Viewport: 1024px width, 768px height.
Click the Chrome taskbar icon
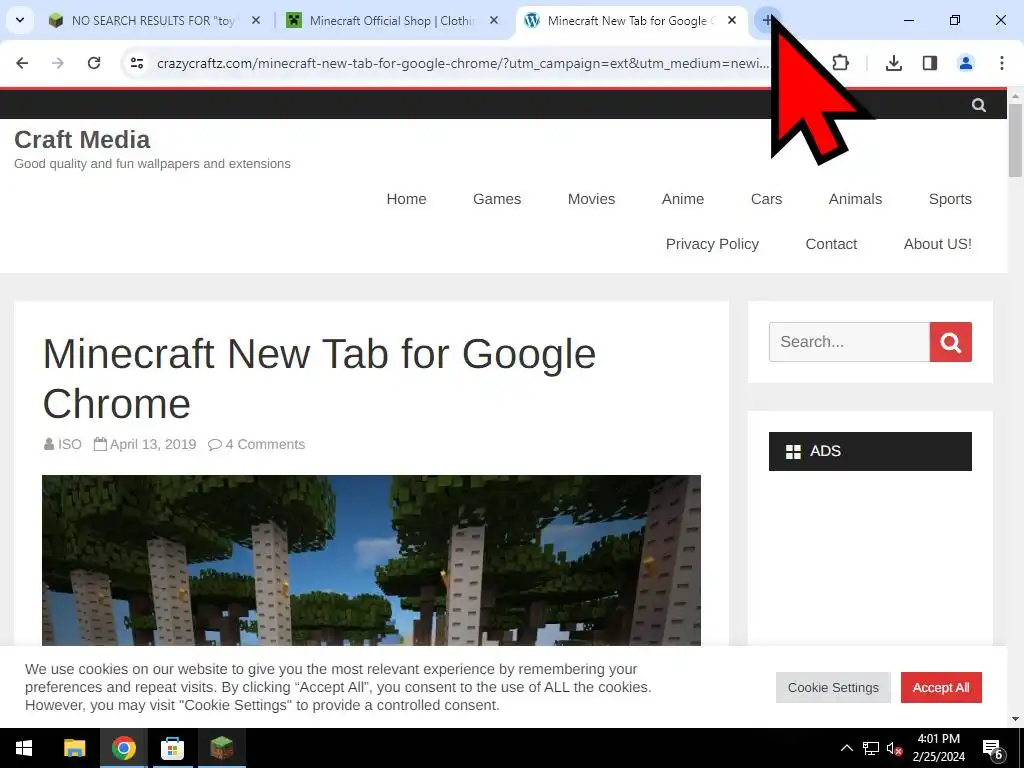(x=123, y=748)
